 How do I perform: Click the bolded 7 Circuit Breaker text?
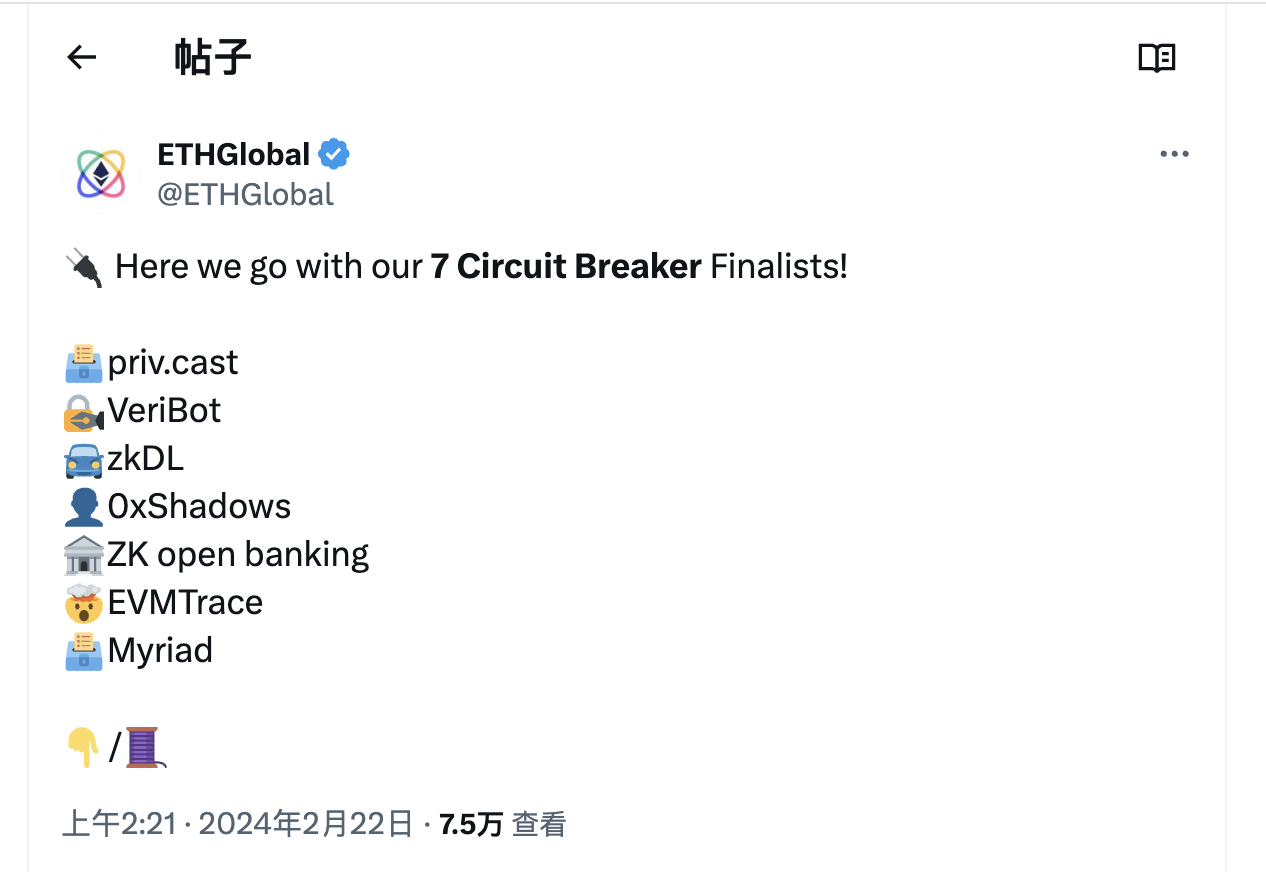point(563,267)
